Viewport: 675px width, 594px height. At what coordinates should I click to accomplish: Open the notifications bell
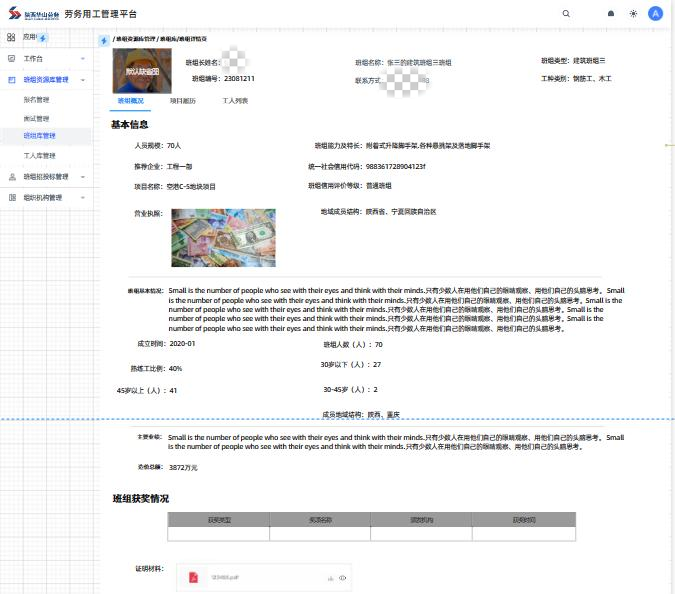[611, 14]
